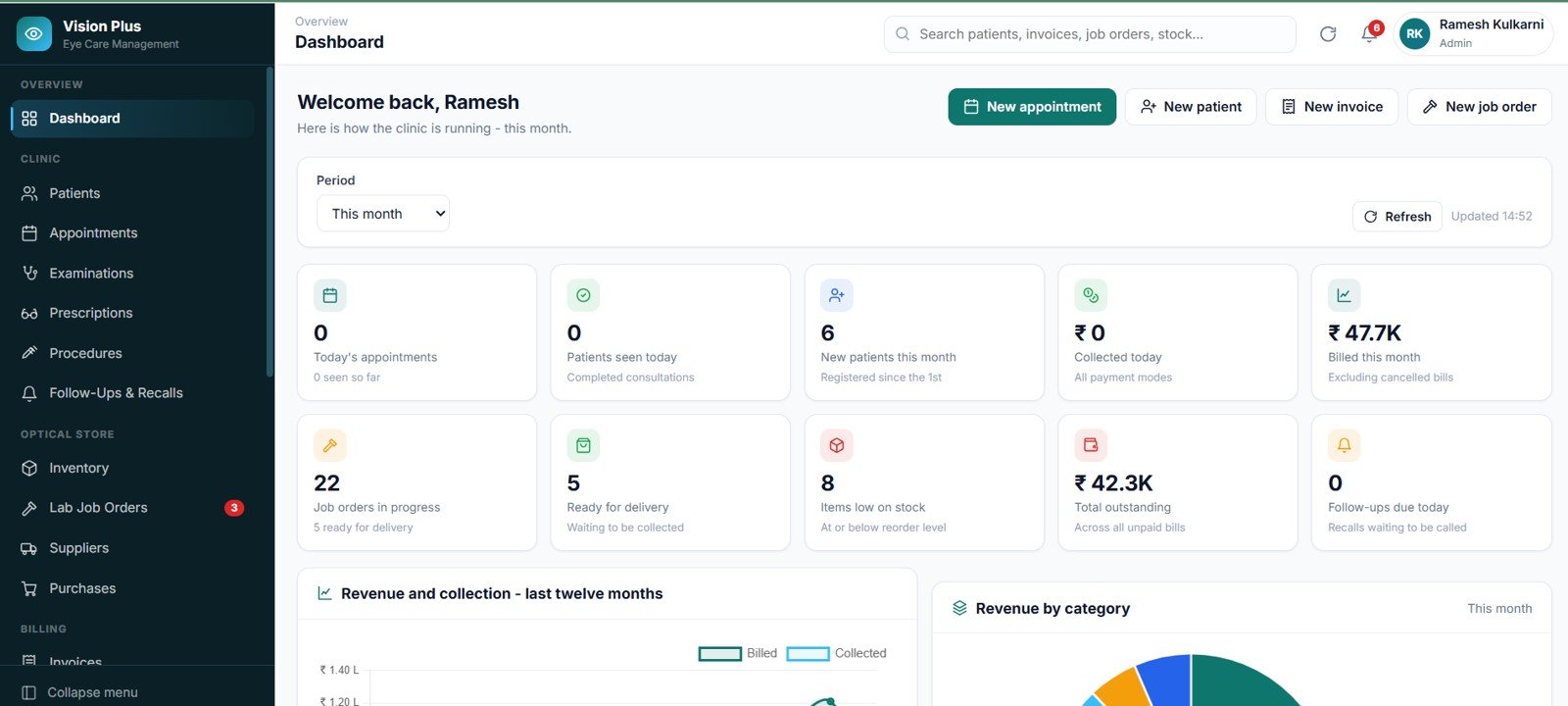Click the 'Updated 14:52' timestamp
The width and height of the screenshot is (1568, 706).
(1492, 217)
